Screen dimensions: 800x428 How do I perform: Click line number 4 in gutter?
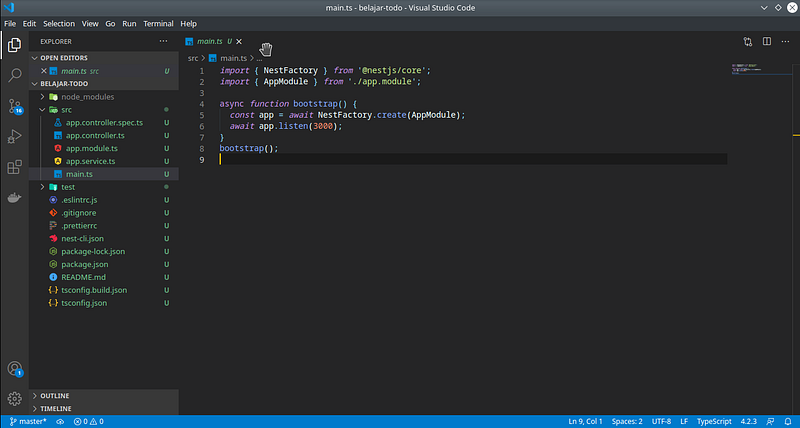[202, 104]
